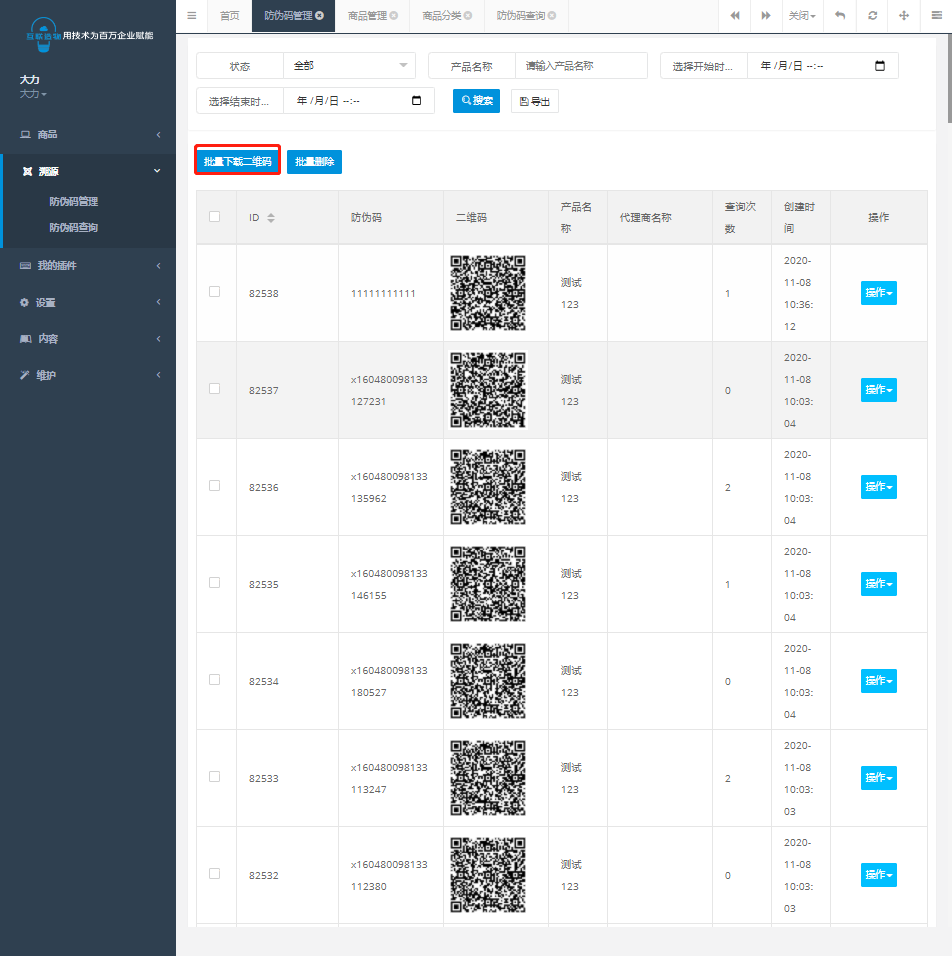Sort table by the ID column arrows
The width and height of the screenshot is (952, 956).
[271, 218]
